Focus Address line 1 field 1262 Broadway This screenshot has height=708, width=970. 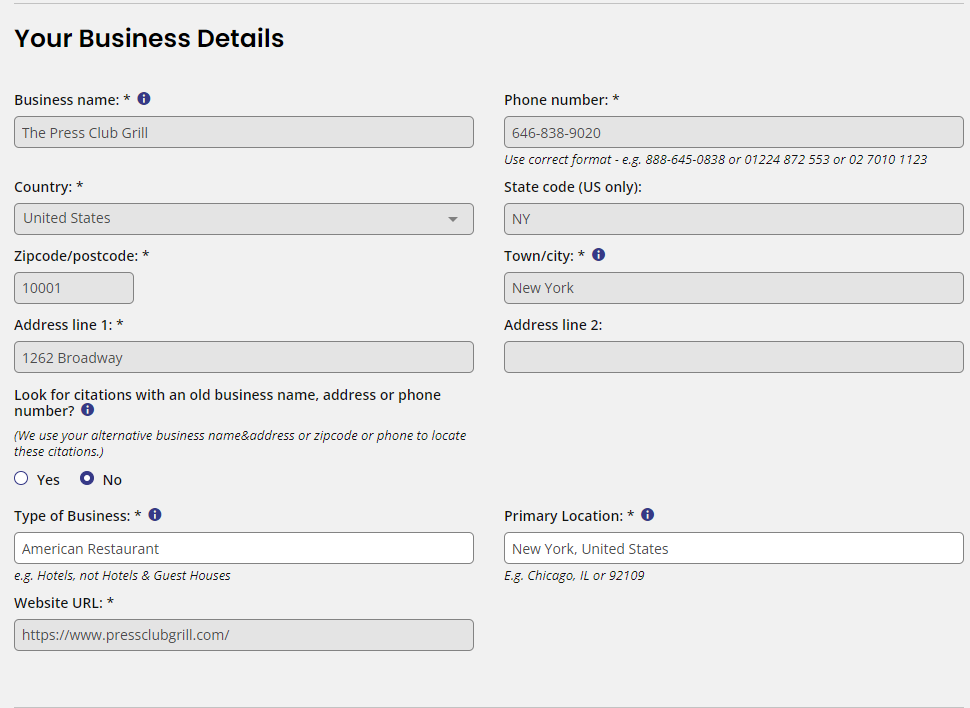(244, 357)
